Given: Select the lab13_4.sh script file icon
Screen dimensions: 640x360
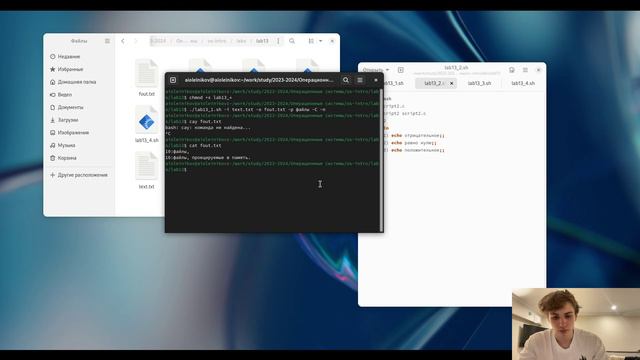Looking at the screenshot, I should click(147, 120).
